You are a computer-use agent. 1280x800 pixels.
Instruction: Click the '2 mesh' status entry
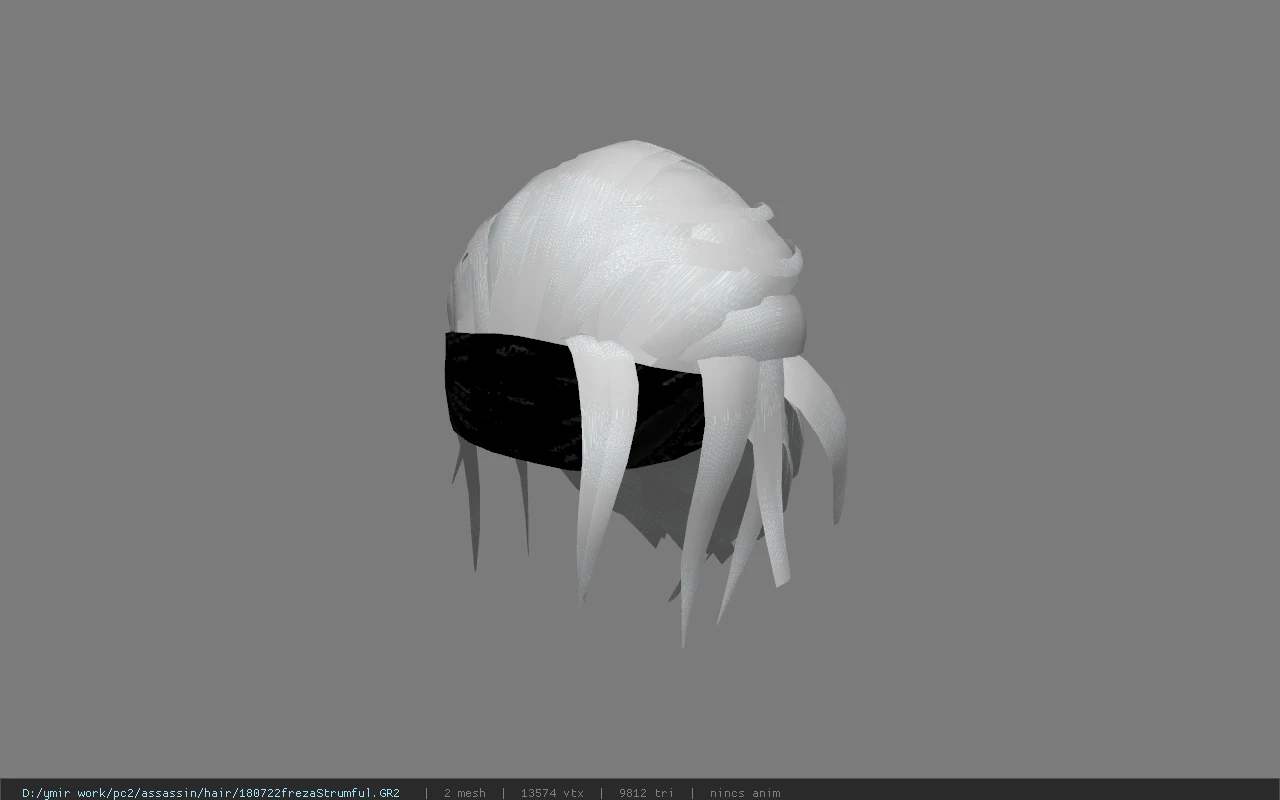pyautogui.click(x=465, y=793)
